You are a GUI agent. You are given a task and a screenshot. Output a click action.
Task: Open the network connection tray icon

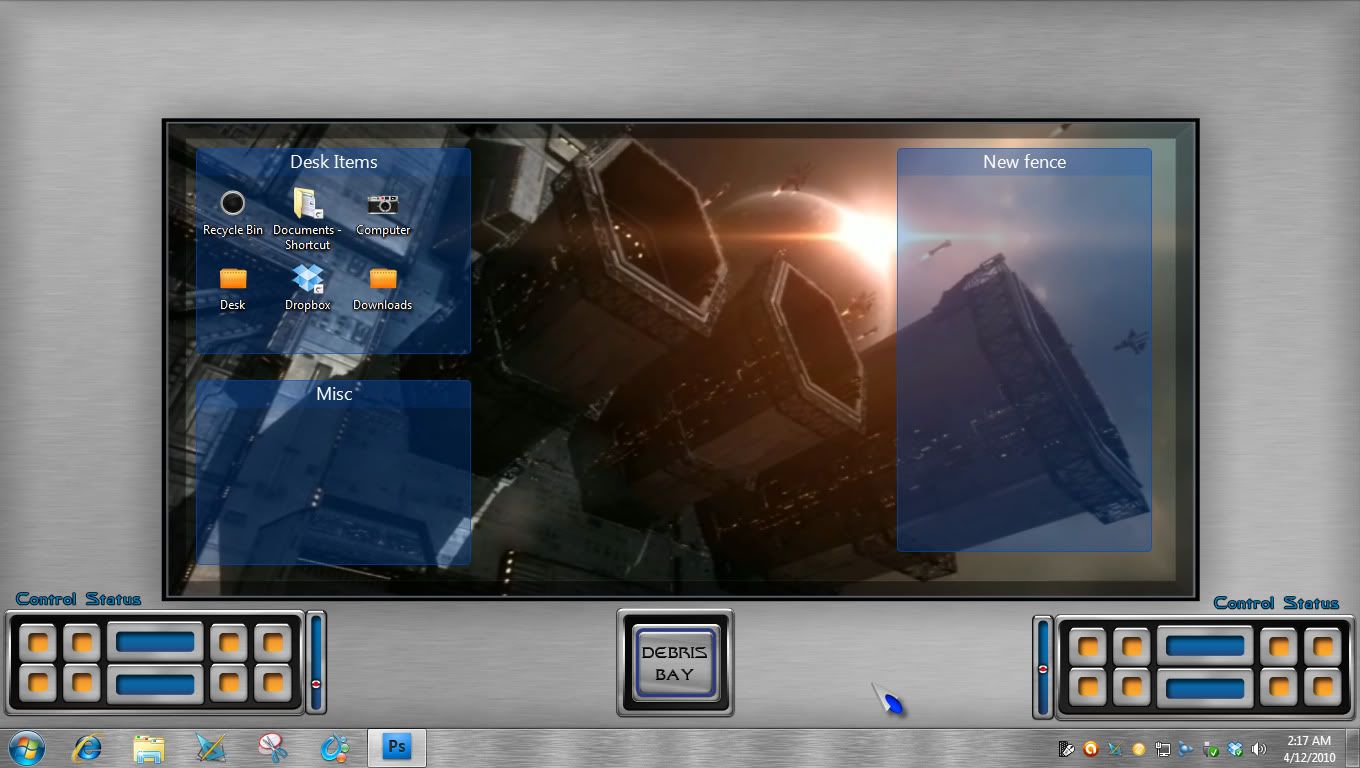pos(1162,749)
